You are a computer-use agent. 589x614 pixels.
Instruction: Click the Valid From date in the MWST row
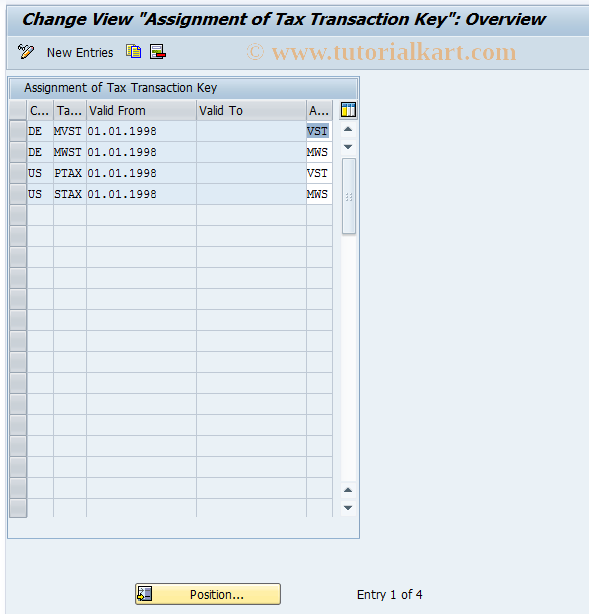[141, 152]
